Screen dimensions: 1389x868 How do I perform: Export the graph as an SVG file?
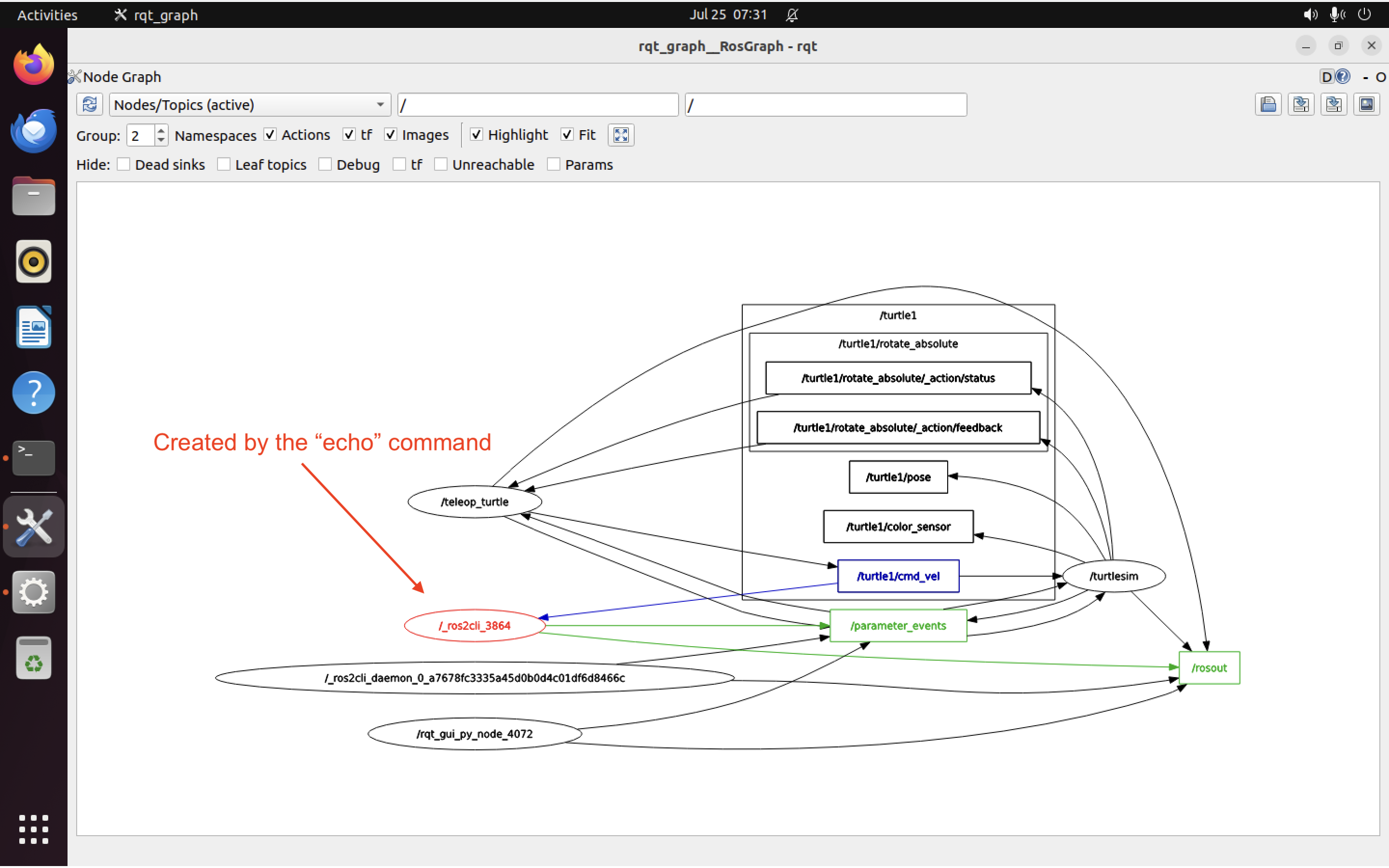click(x=1334, y=104)
